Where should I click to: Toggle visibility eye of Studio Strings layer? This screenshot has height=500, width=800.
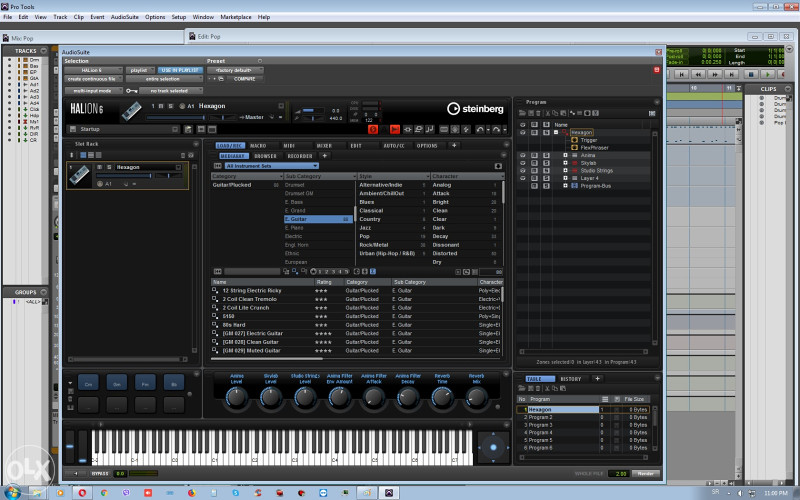[x=522, y=171]
